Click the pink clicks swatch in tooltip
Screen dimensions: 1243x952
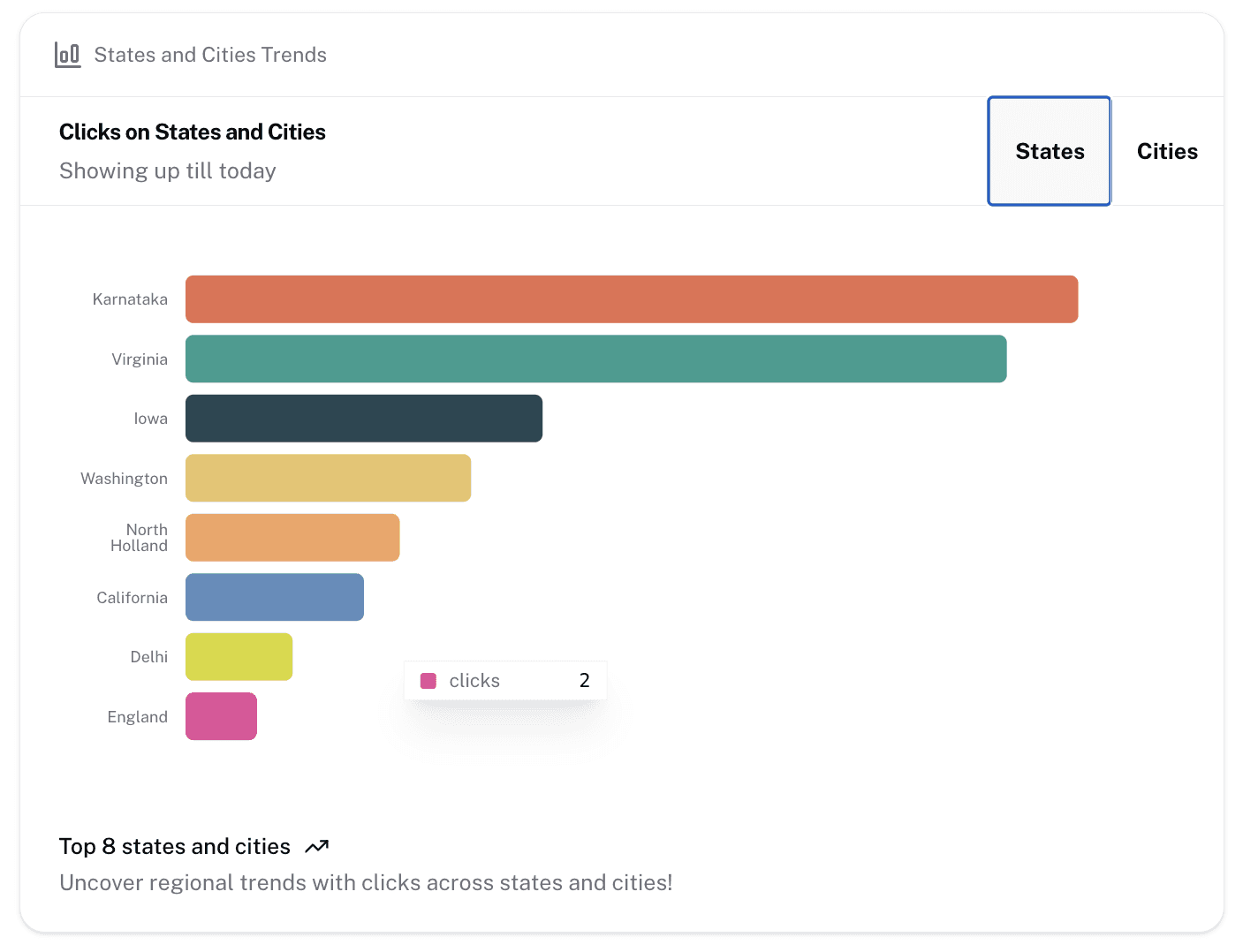428,681
